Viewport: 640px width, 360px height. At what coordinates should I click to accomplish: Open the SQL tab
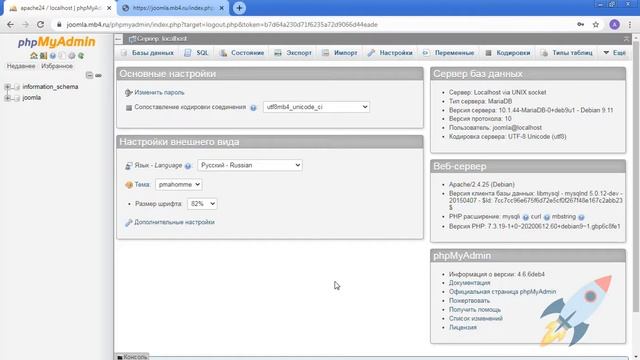click(x=197, y=53)
